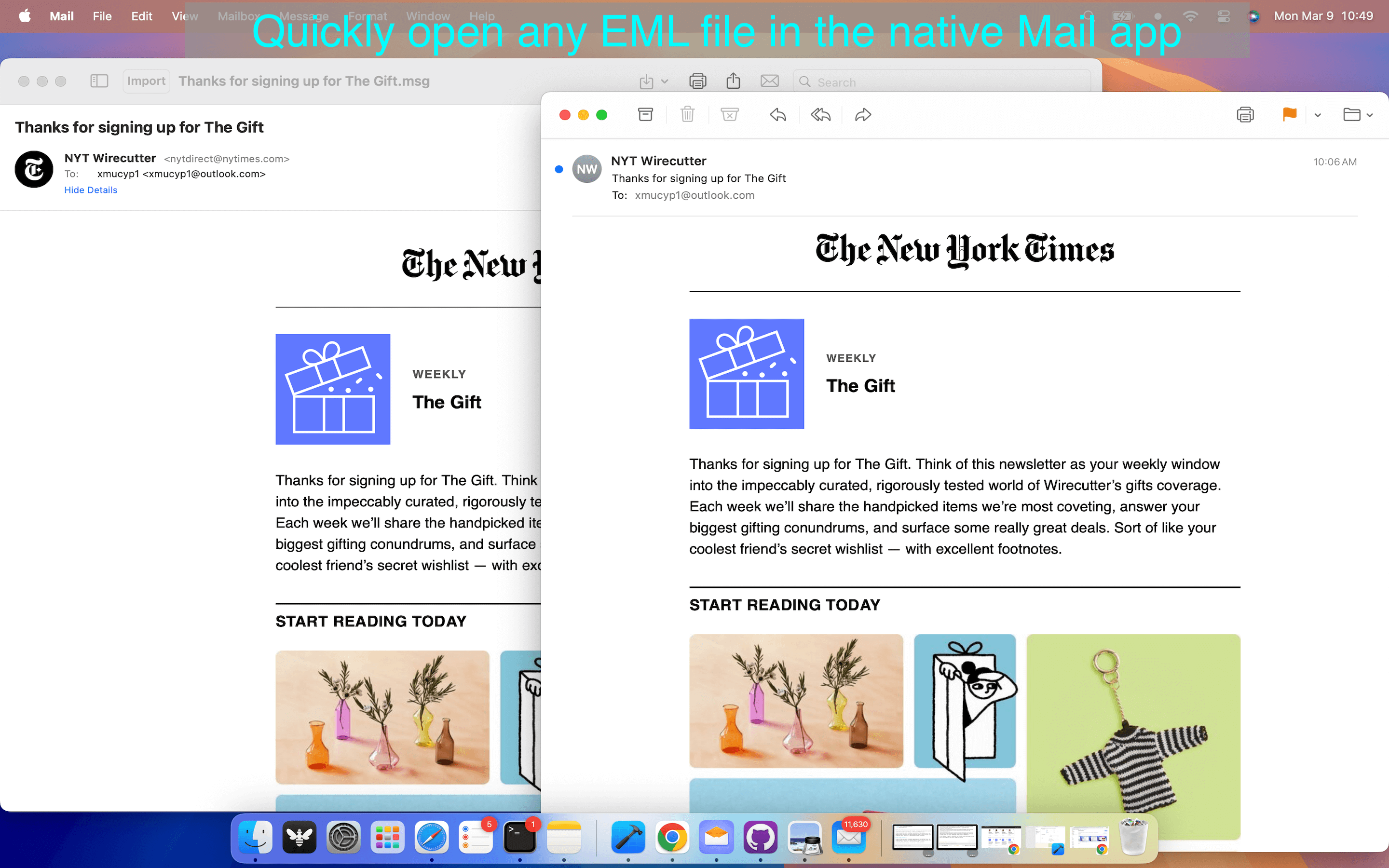Image resolution: width=1389 pixels, height=868 pixels.
Task: Open Mail with 11,630 badge in Dock
Action: [849, 838]
